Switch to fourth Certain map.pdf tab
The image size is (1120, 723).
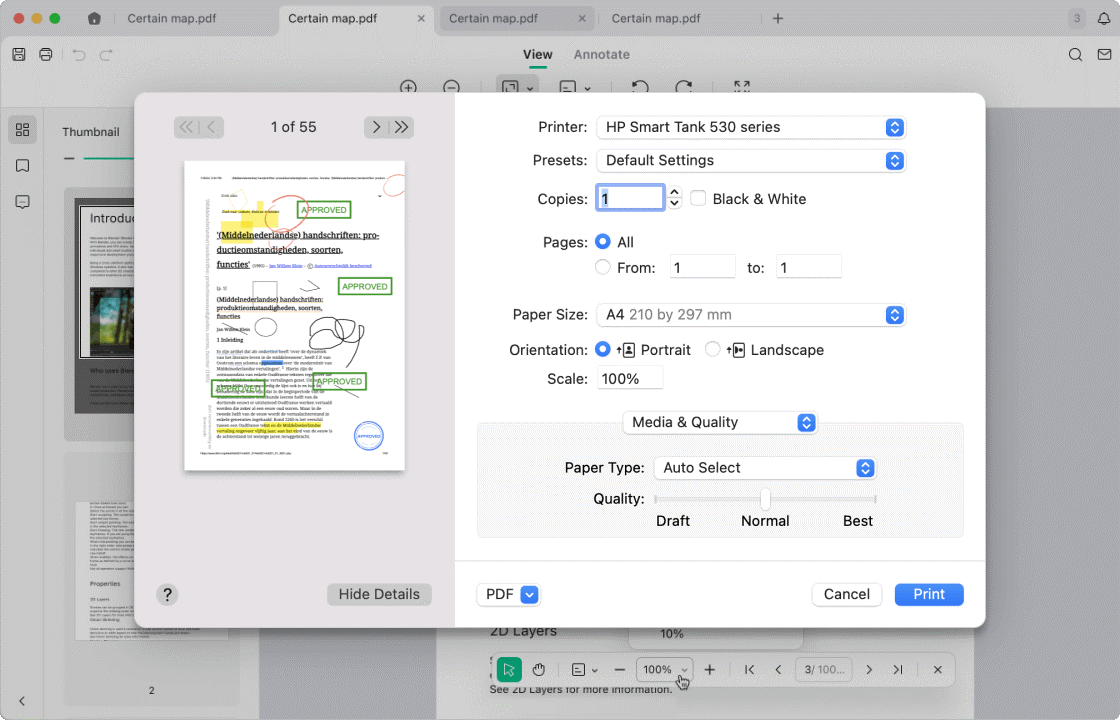coord(656,19)
